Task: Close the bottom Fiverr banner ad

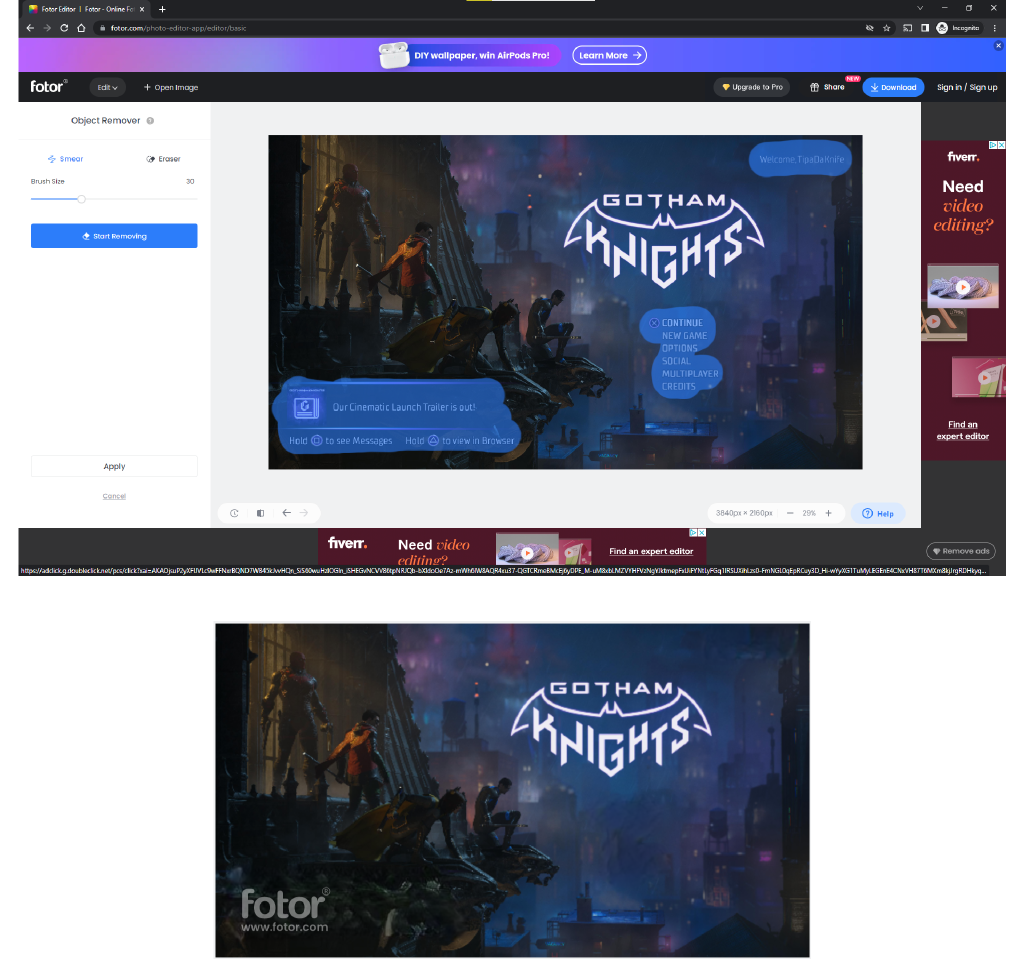Action: [x=702, y=532]
